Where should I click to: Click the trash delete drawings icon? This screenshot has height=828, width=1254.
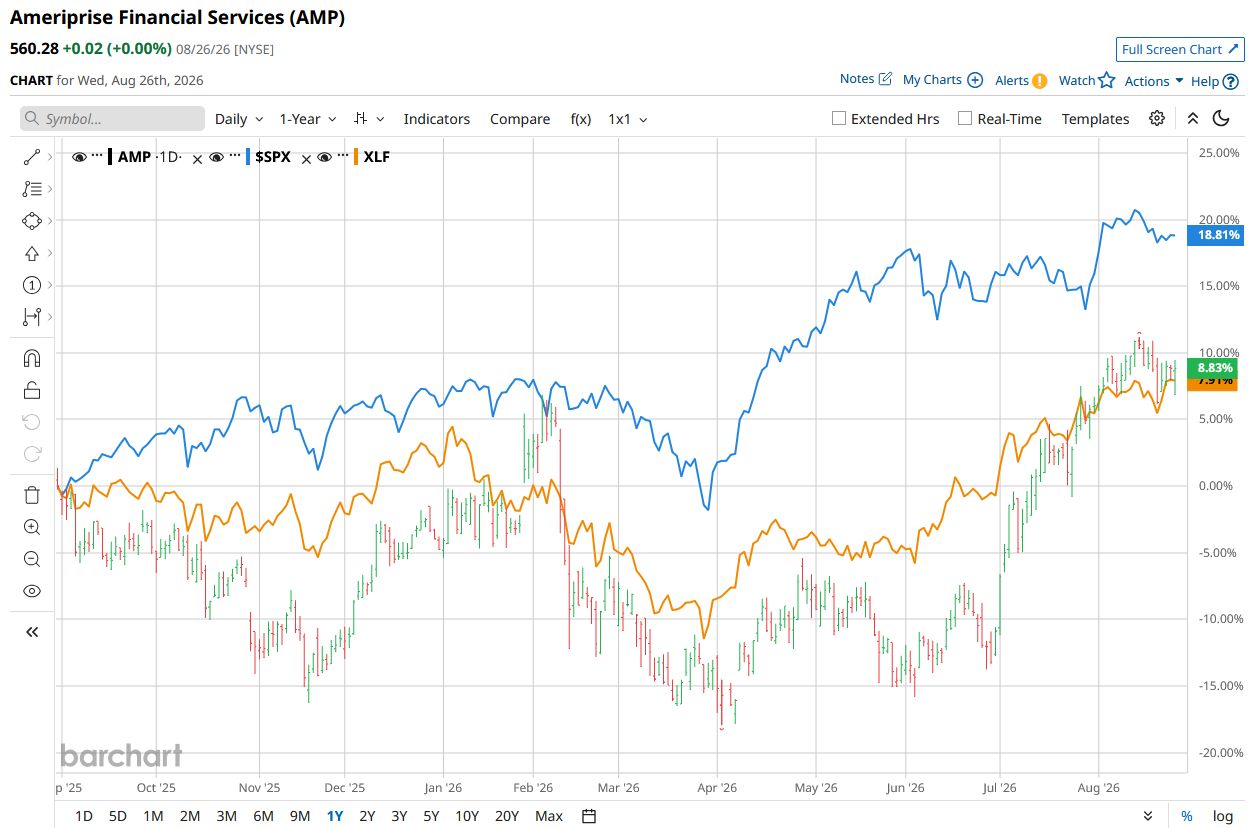click(31, 494)
